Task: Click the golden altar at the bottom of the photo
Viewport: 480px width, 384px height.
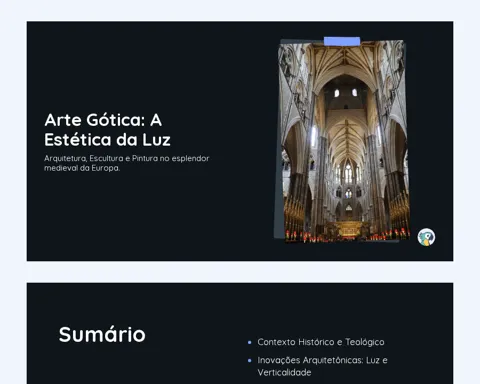Action: [347, 229]
